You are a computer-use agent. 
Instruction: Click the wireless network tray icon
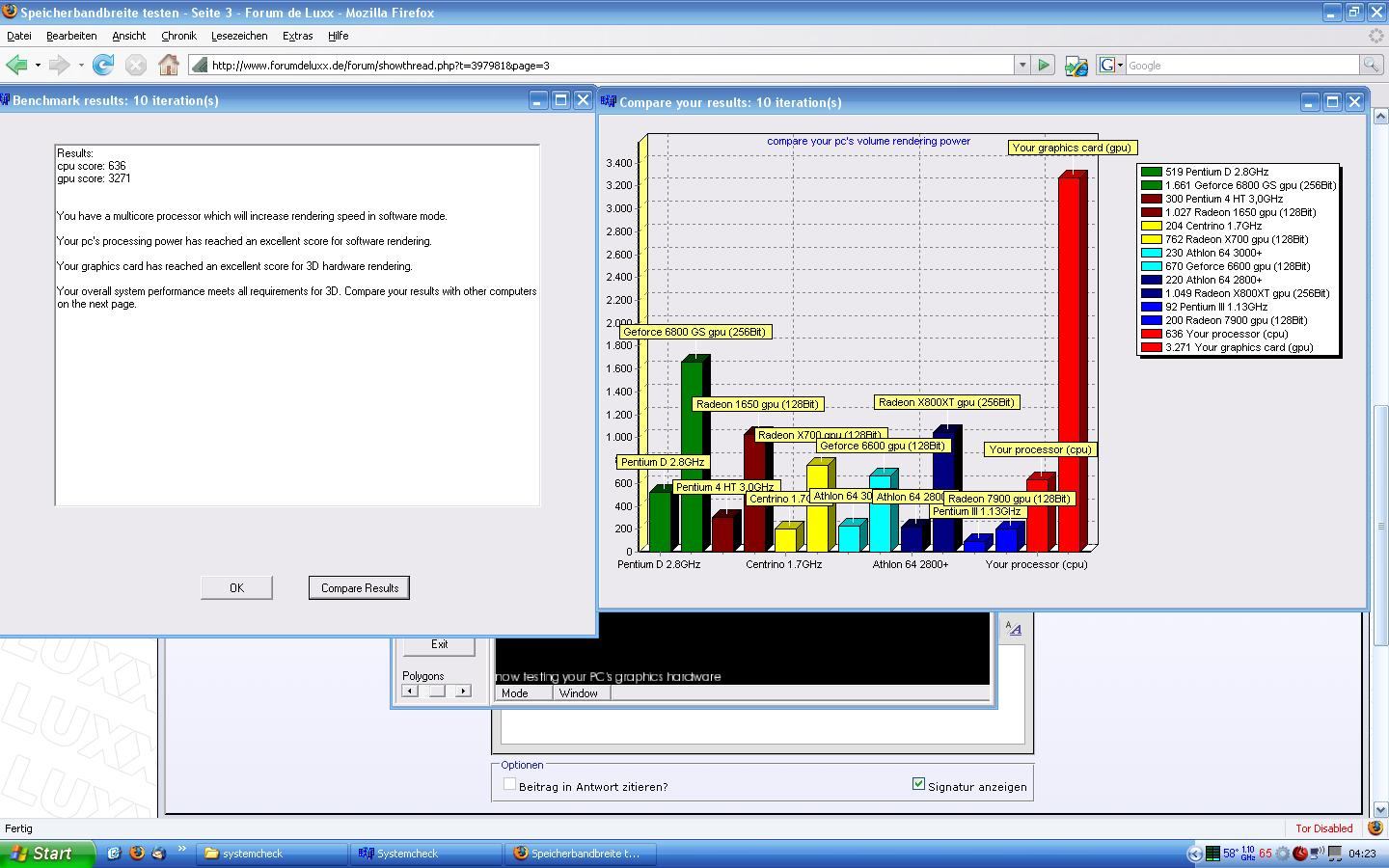point(1317,854)
